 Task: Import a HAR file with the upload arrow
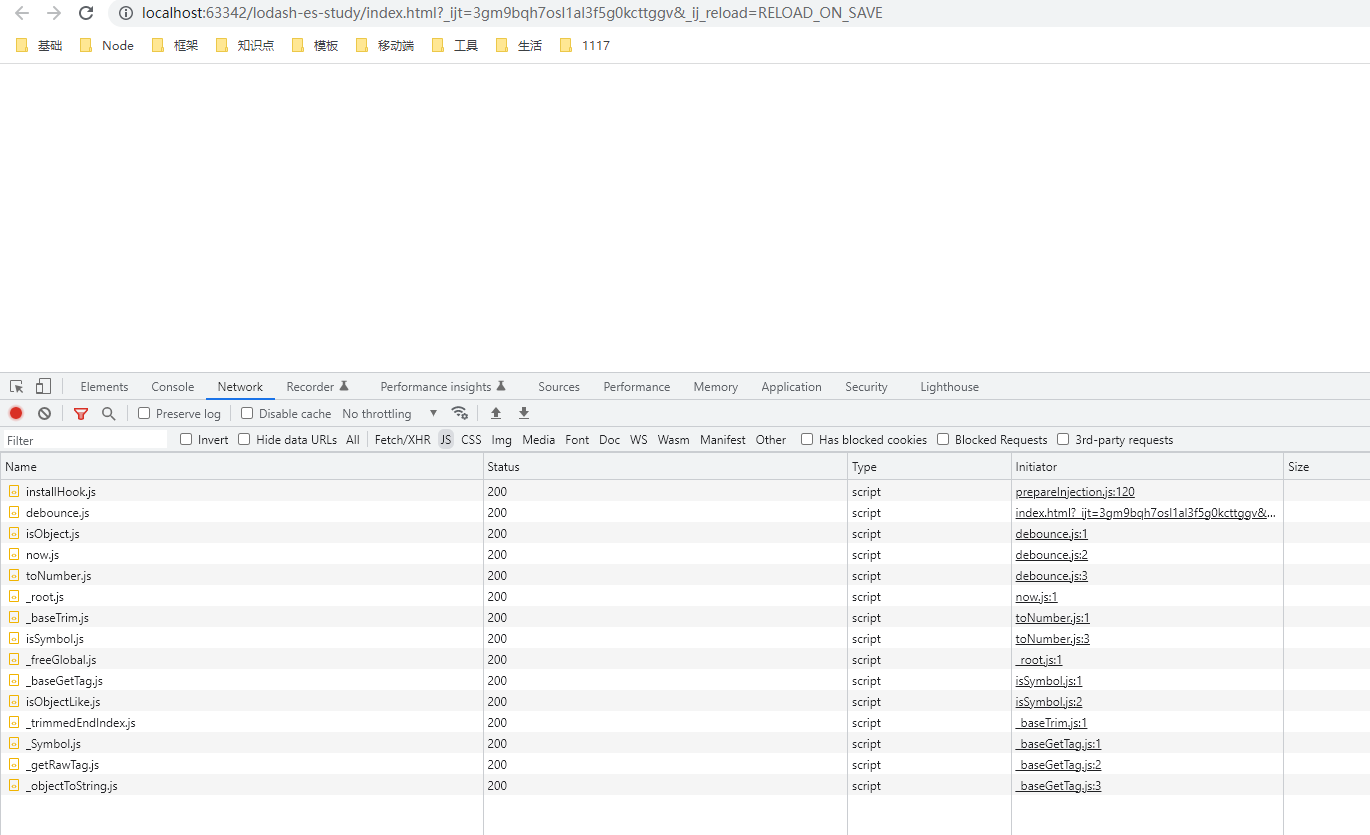click(x=495, y=413)
